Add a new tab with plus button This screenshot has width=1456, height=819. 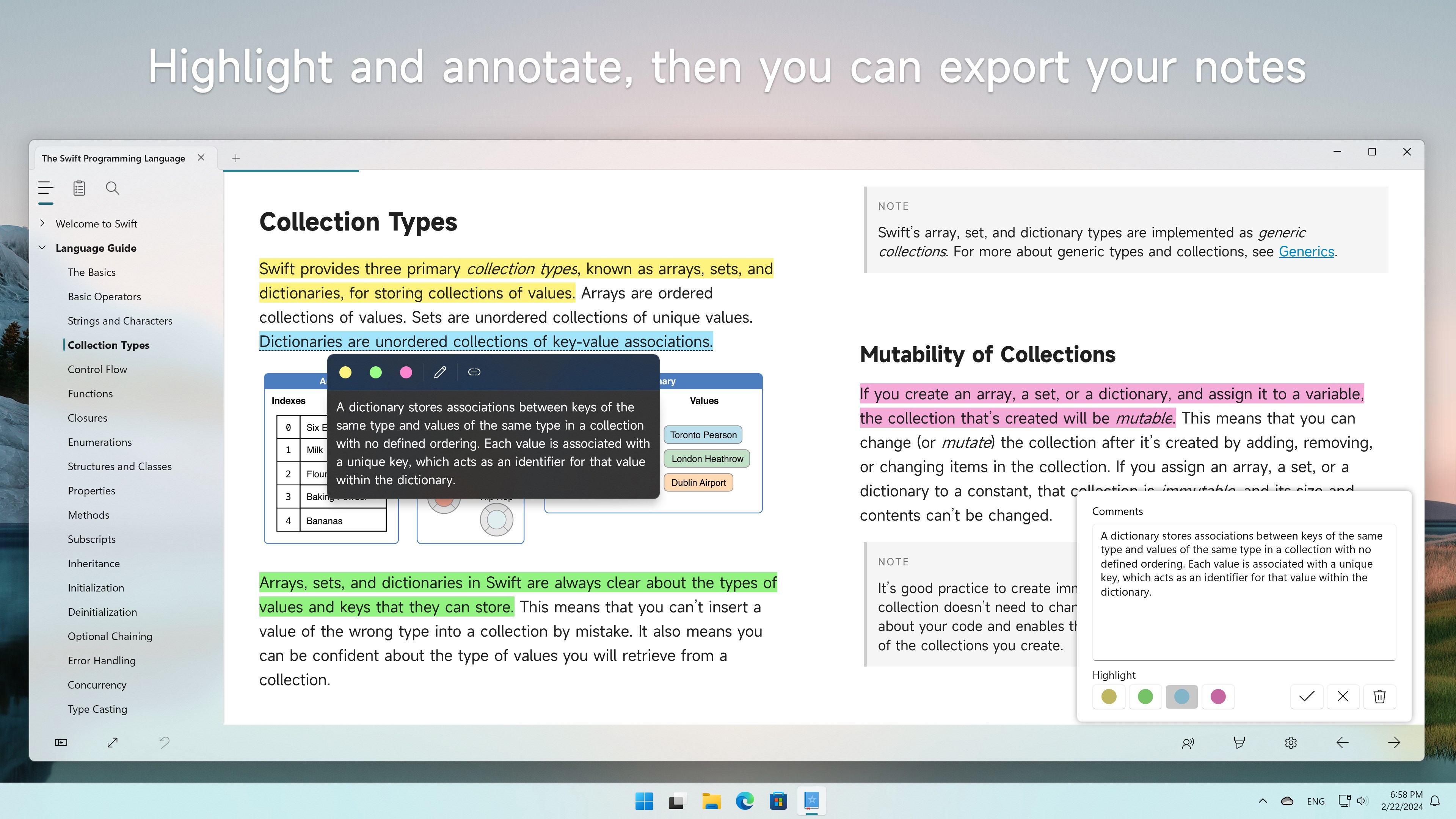236,158
